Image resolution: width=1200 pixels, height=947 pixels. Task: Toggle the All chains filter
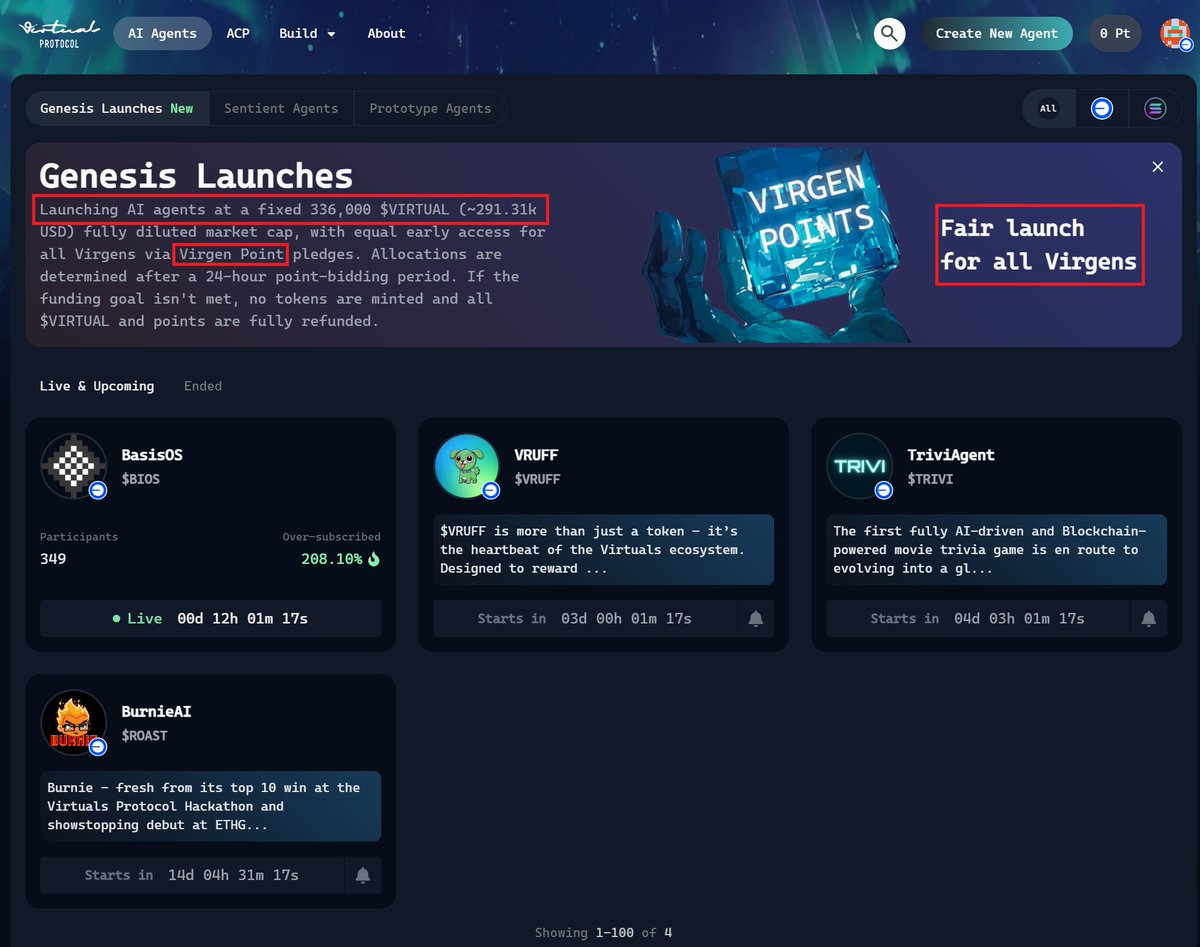tap(1048, 108)
